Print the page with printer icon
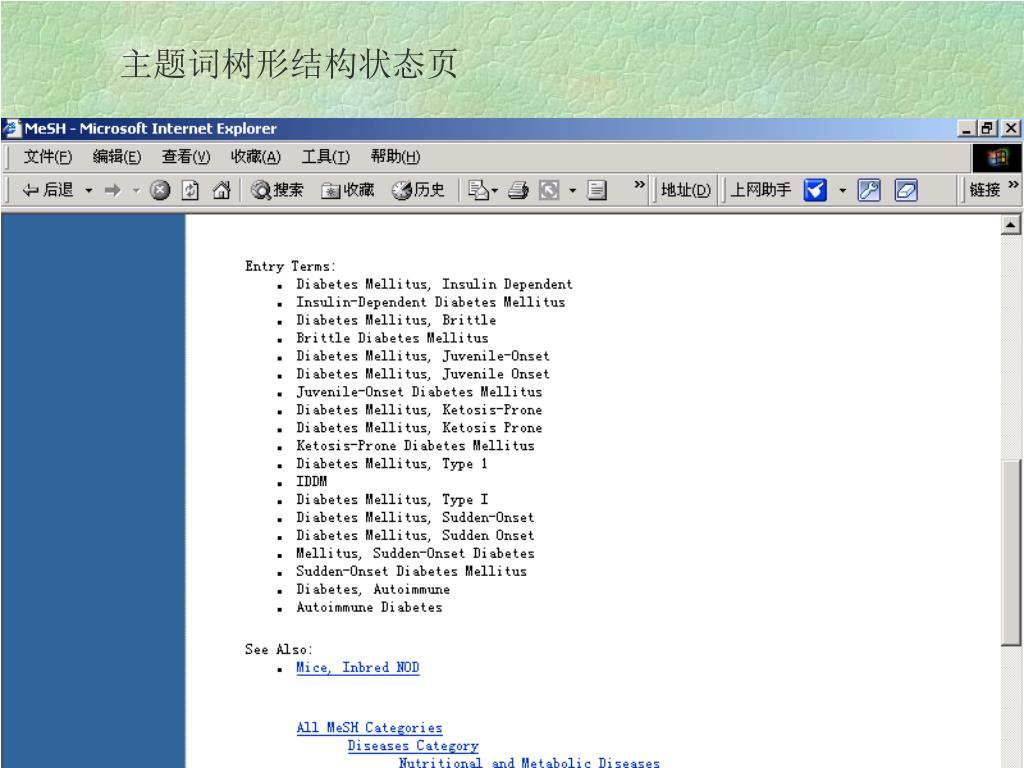 [x=519, y=190]
